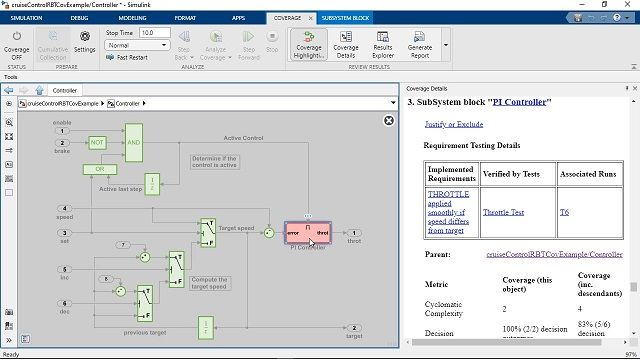Expand the Review Results gallery arrow

[x=446, y=45]
